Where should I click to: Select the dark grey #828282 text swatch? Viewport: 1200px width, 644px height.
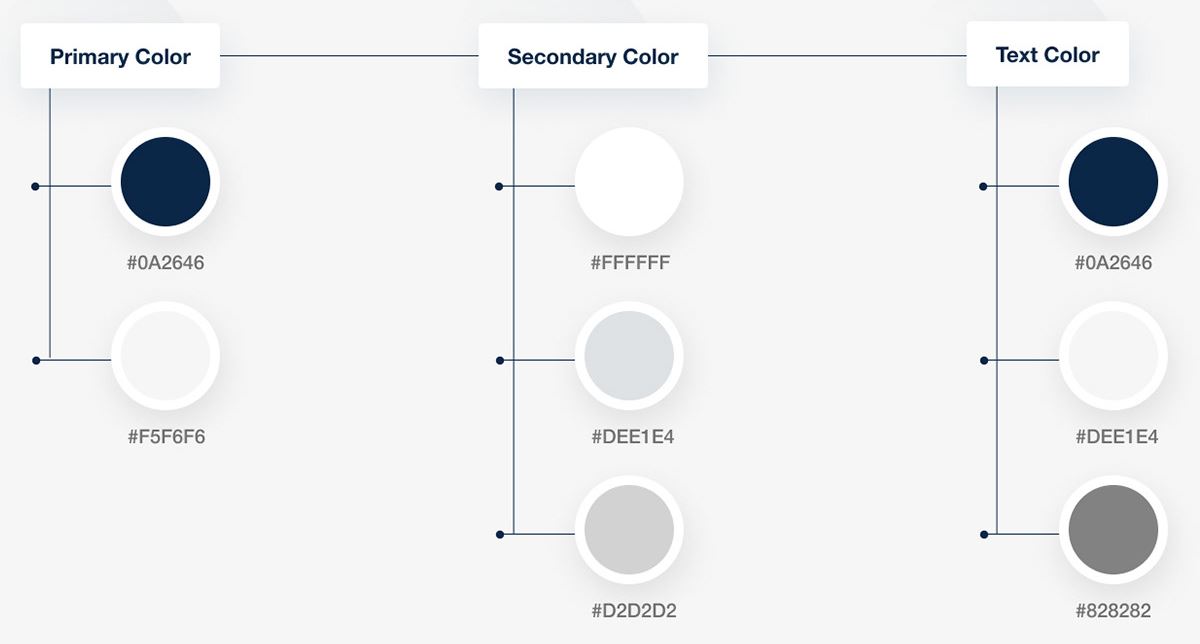(x=1113, y=530)
